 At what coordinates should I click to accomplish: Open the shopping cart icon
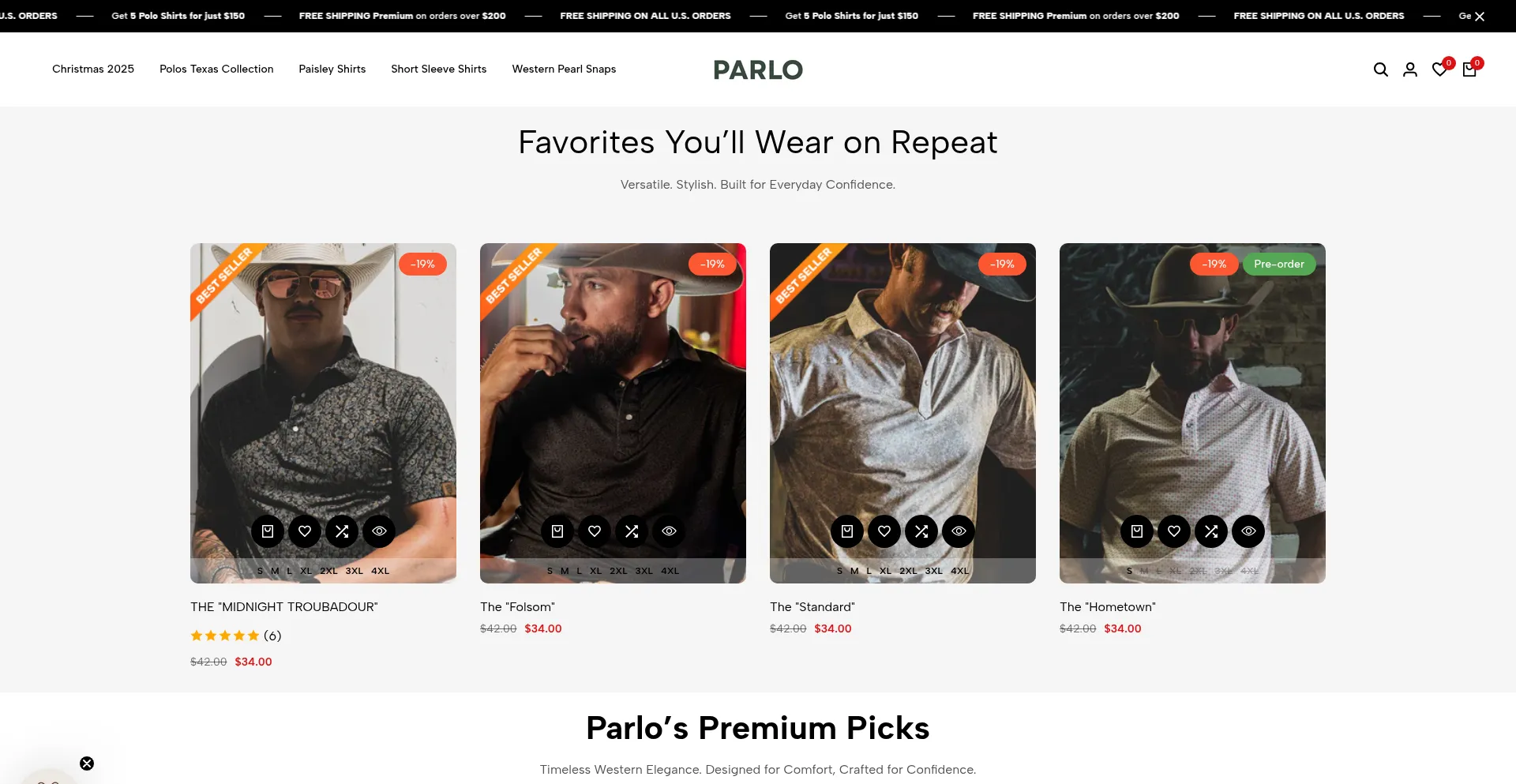(x=1469, y=69)
